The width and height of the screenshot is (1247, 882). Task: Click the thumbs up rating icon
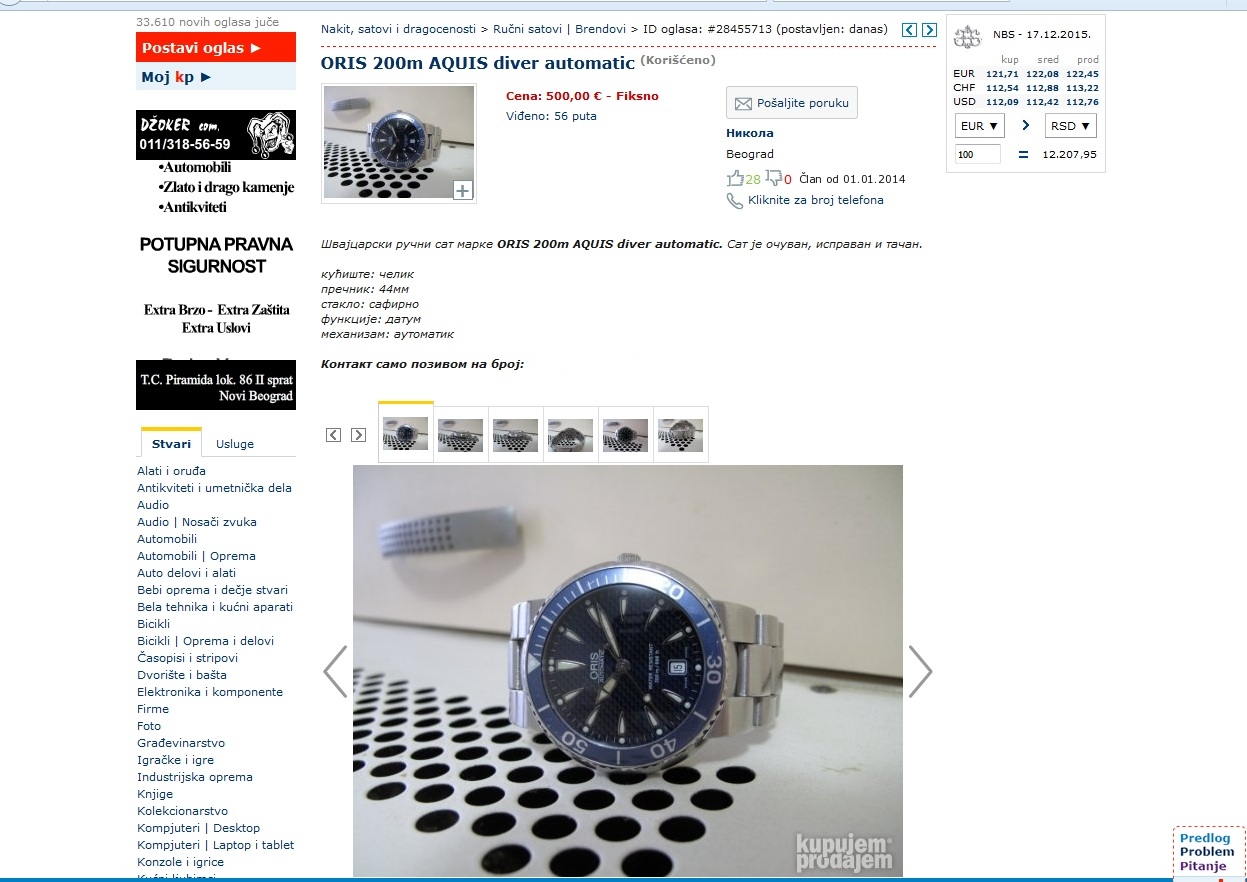735,179
